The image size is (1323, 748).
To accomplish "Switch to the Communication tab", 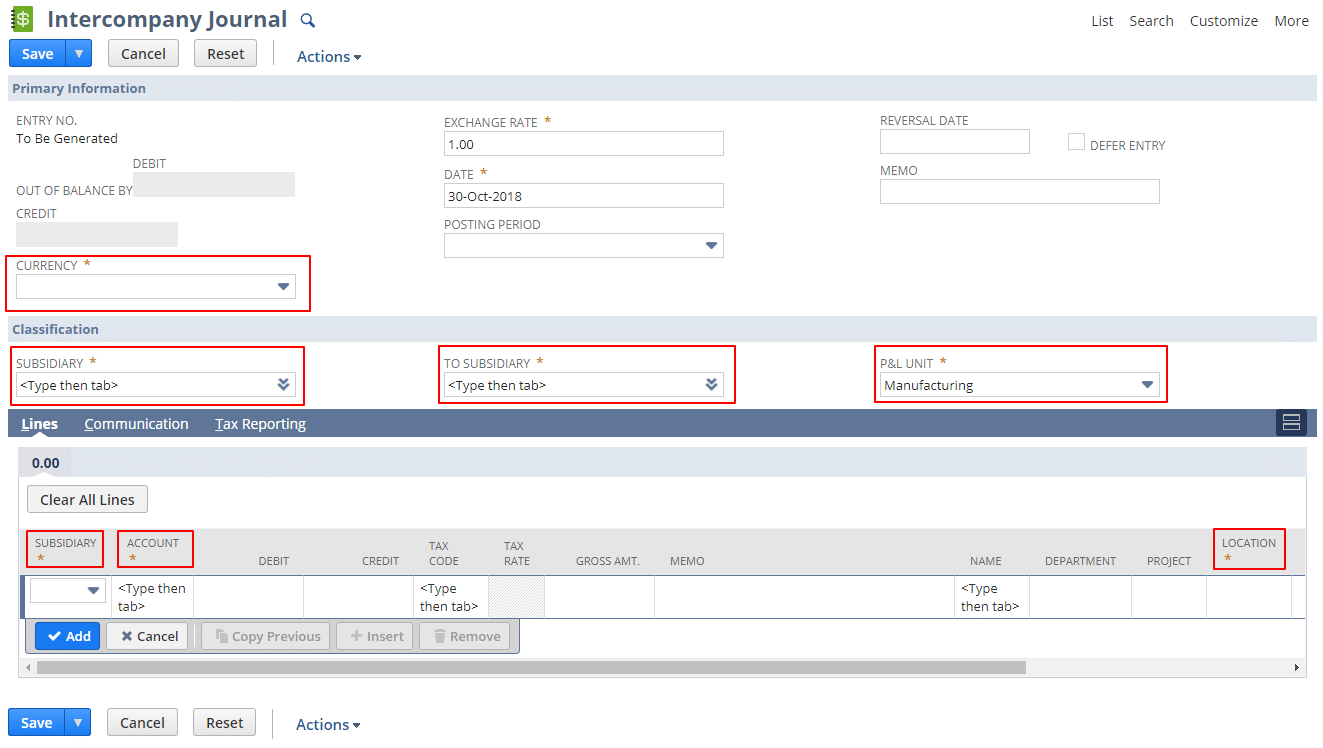I will click(136, 424).
